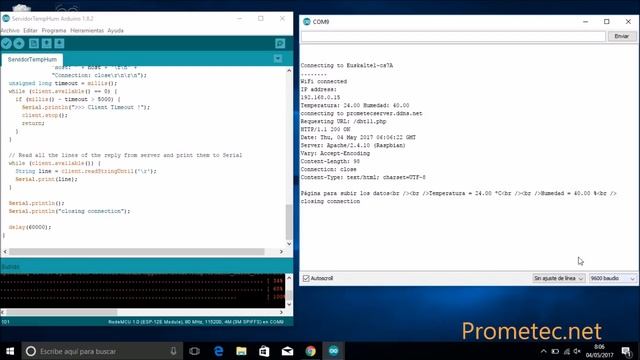The width and height of the screenshot is (640, 360).
Task: Show hidden tray icons chevron
Action: coord(543,351)
